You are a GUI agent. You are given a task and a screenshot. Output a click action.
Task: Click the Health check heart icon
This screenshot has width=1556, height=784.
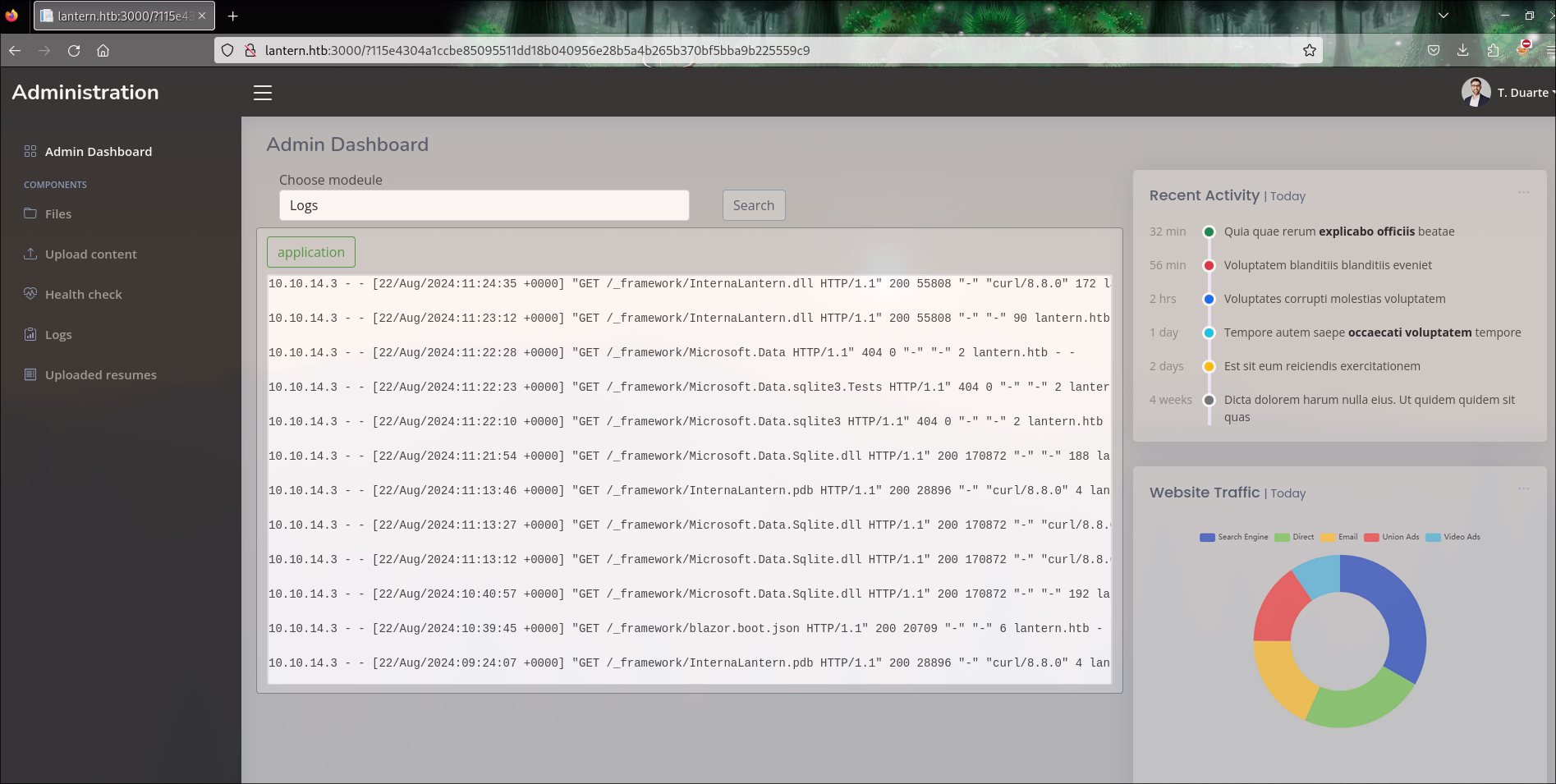tap(30, 294)
